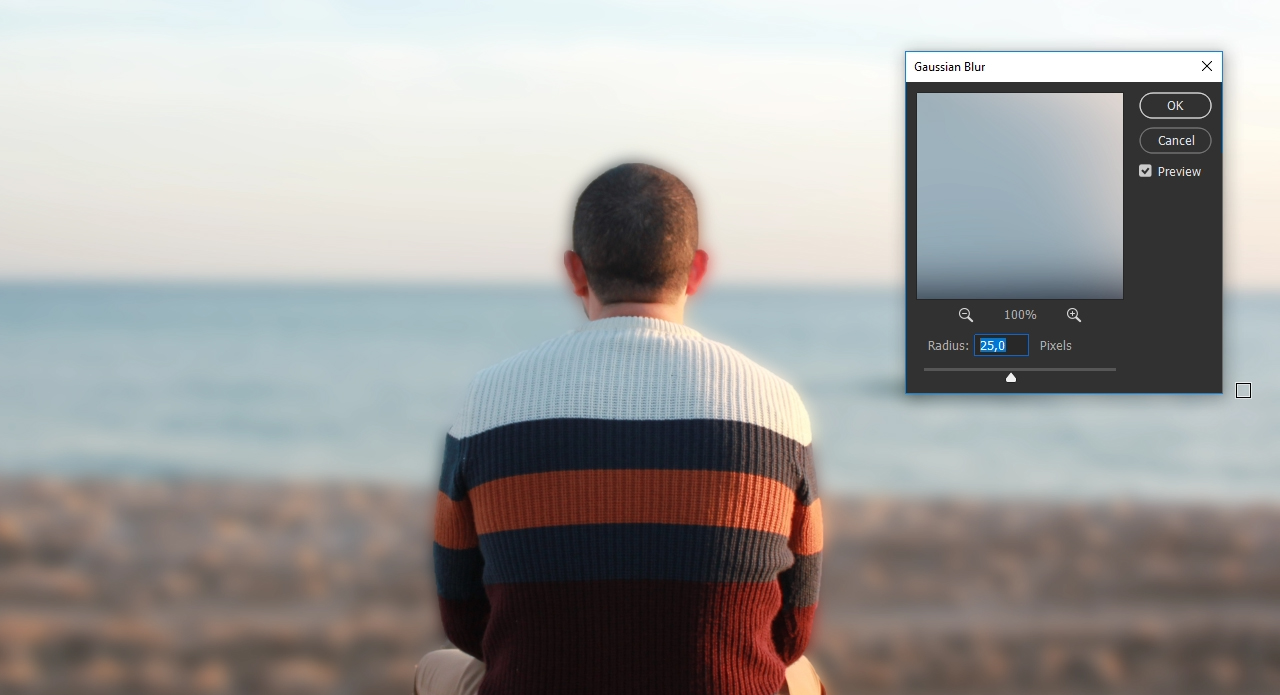Click inside the Radius input field
This screenshot has width=1280, height=695.
tap(1001, 346)
